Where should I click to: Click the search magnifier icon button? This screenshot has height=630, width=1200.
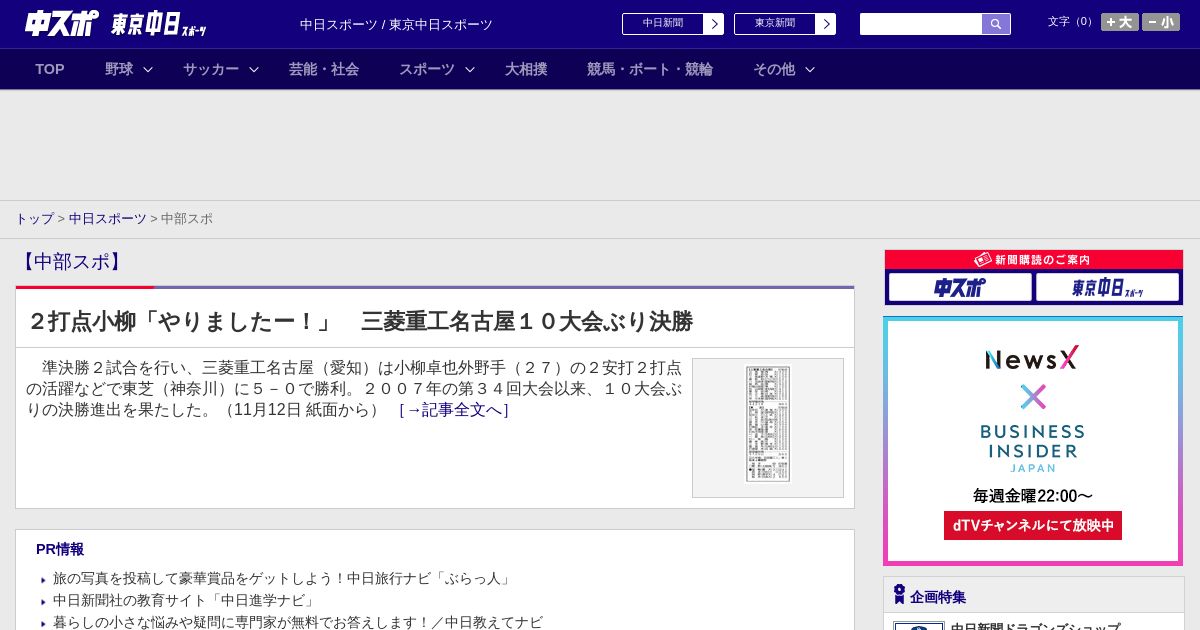995,24
